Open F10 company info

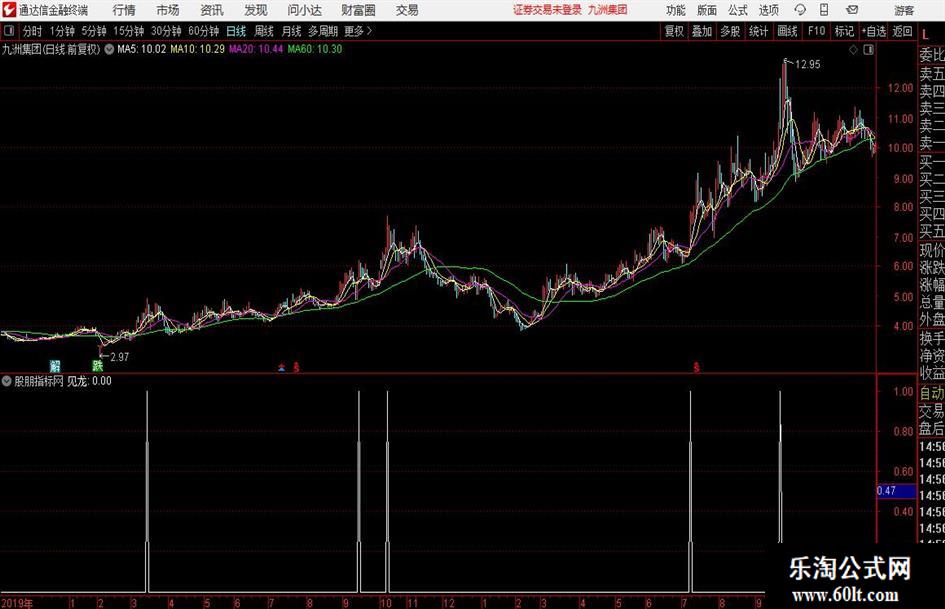817,31
